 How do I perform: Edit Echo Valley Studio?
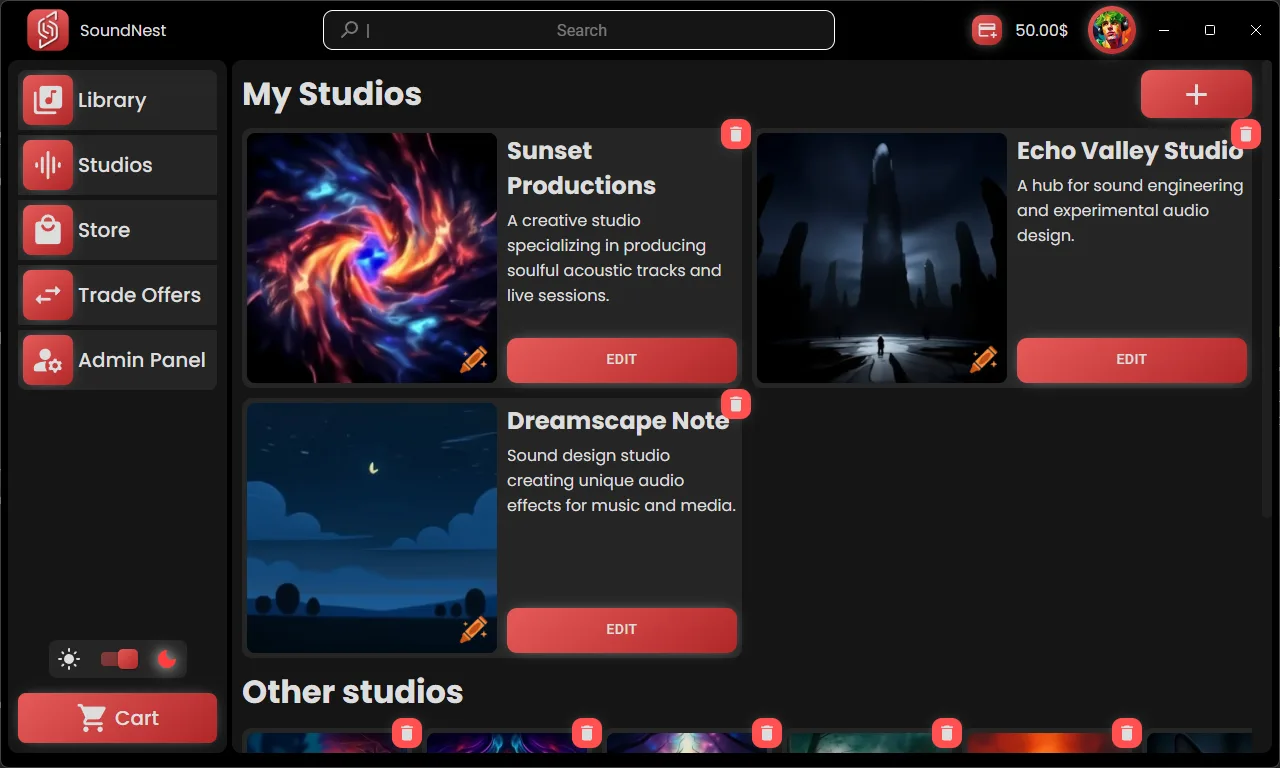coord(1132,360)
